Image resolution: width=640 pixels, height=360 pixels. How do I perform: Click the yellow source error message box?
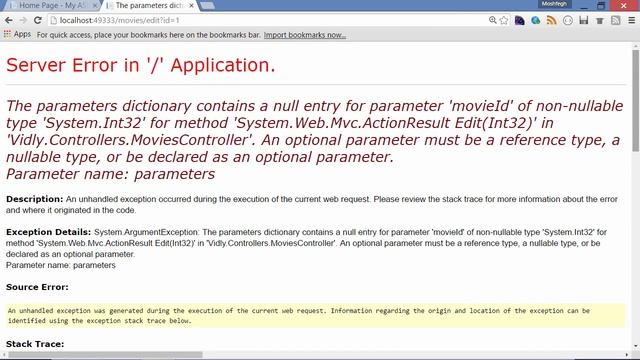pos(315,316)
